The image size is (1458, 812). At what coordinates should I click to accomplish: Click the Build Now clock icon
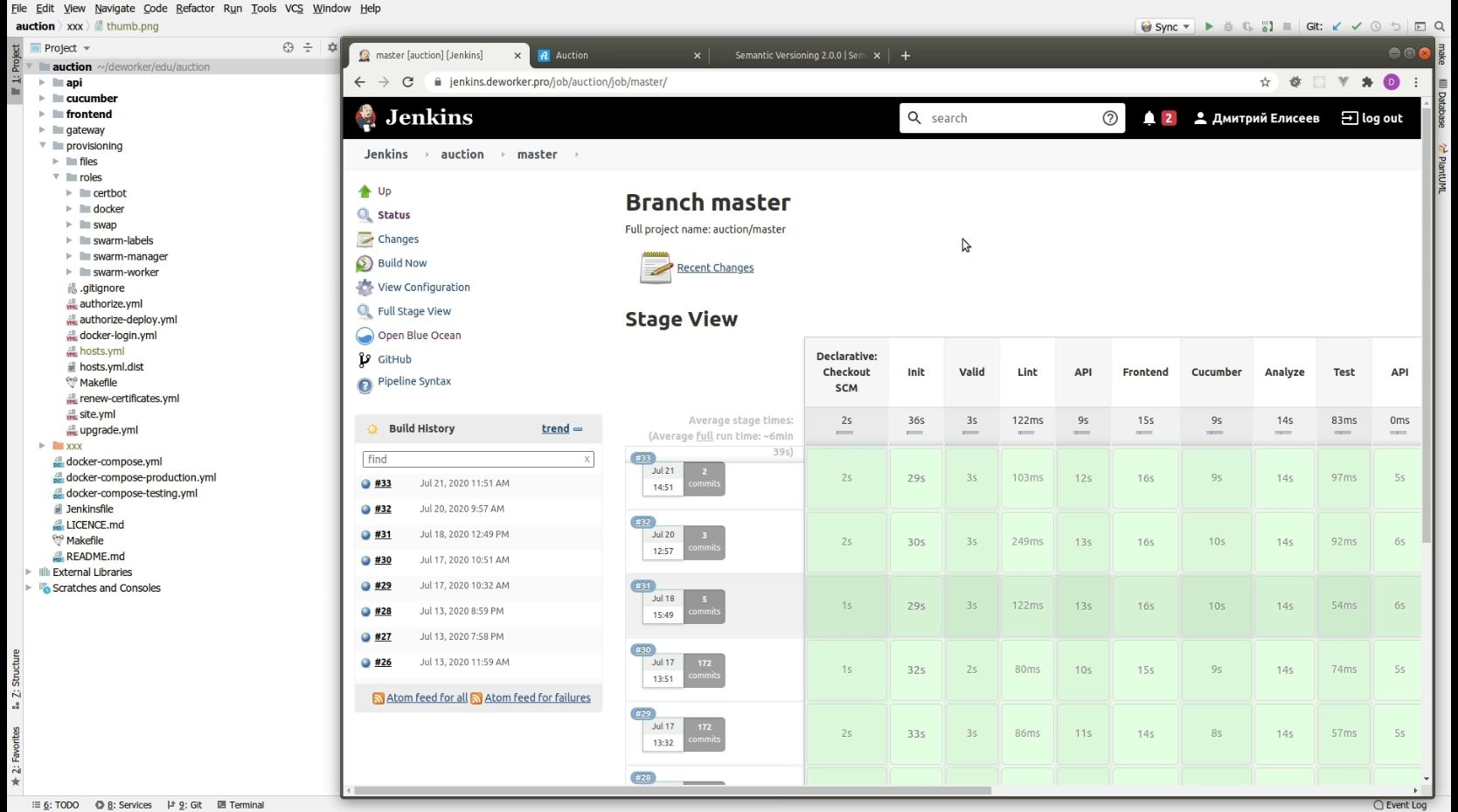tap(364, 263)
